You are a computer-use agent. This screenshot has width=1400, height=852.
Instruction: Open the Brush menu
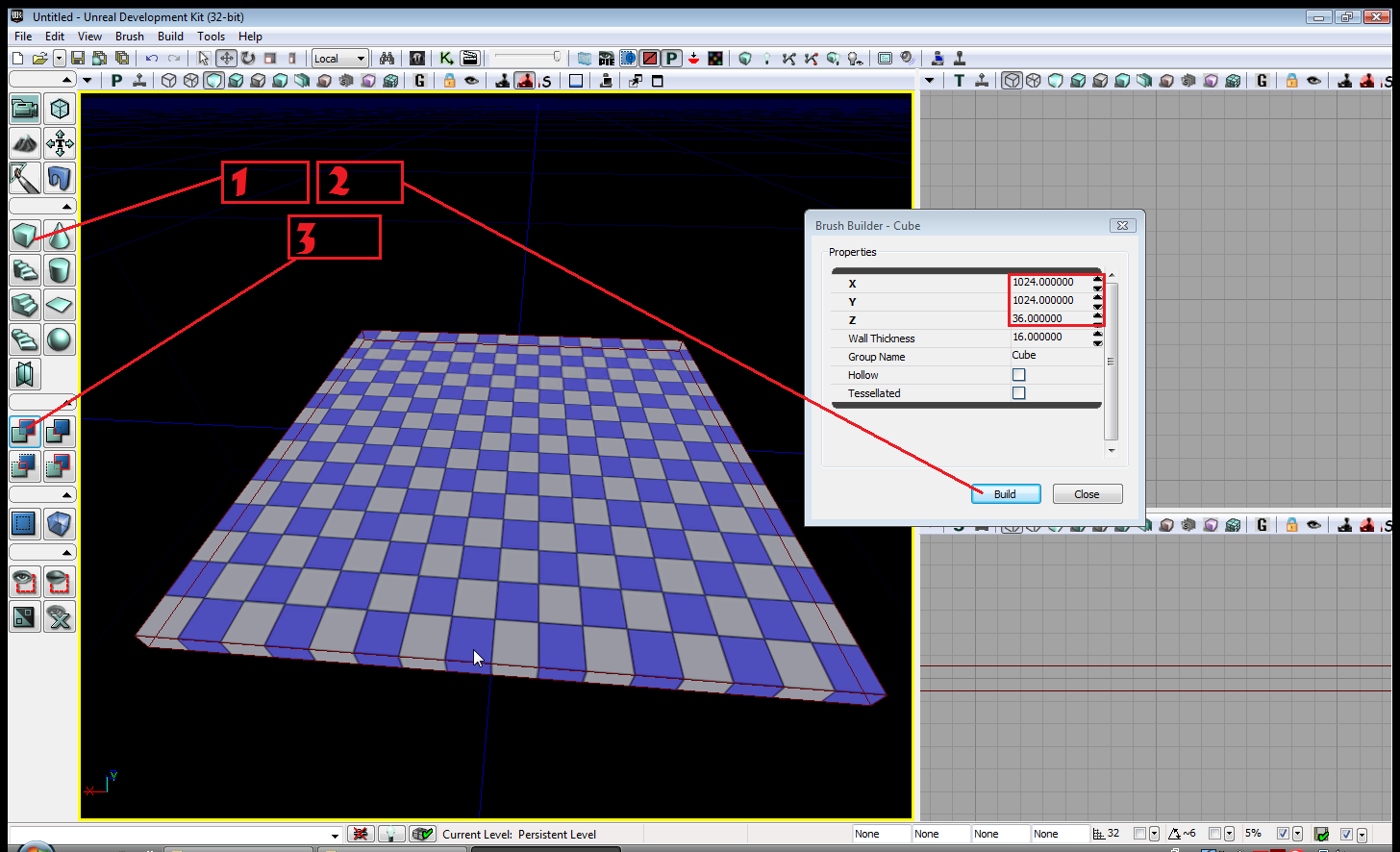pos(129,37)
